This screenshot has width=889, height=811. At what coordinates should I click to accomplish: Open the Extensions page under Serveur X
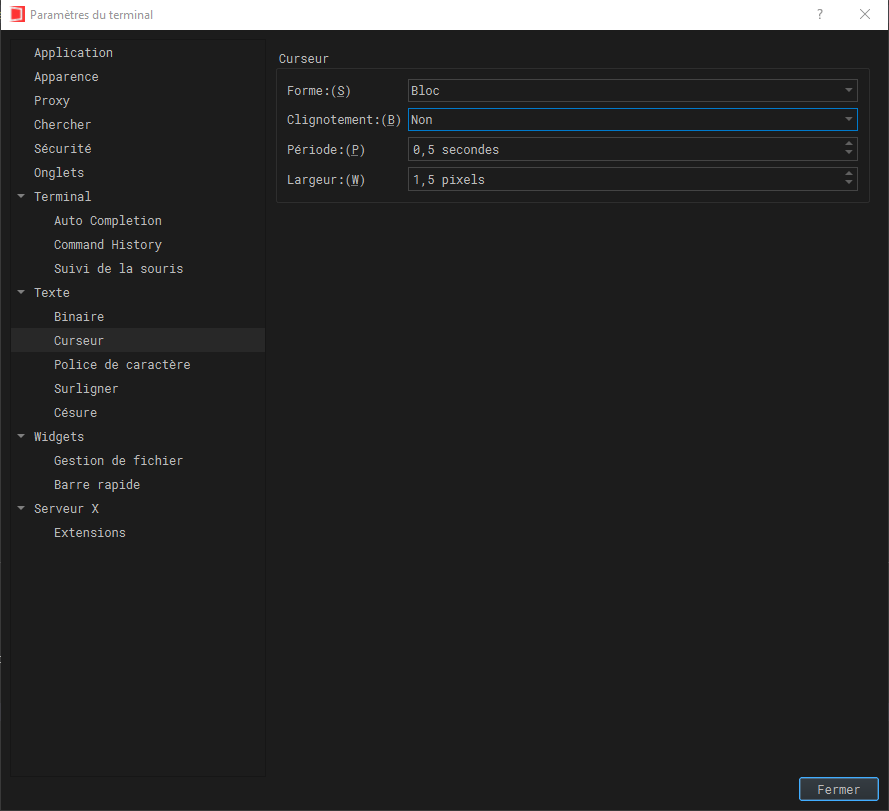click(89, 532)
